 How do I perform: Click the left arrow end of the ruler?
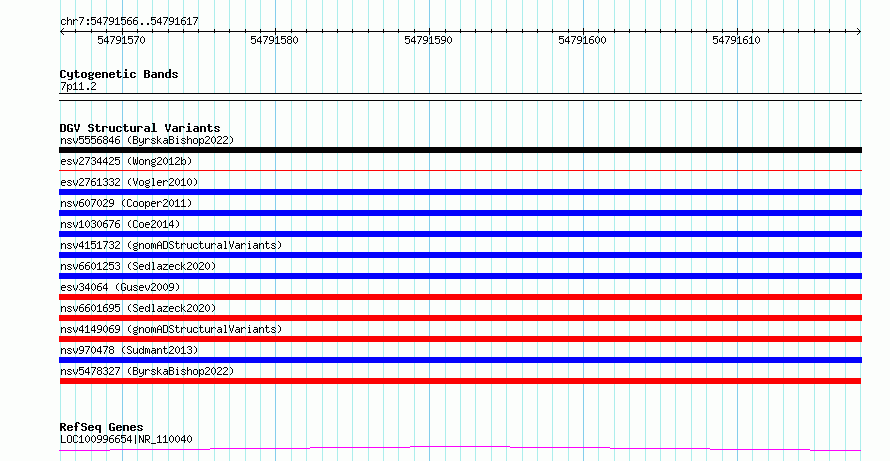(x=62, y=31)
